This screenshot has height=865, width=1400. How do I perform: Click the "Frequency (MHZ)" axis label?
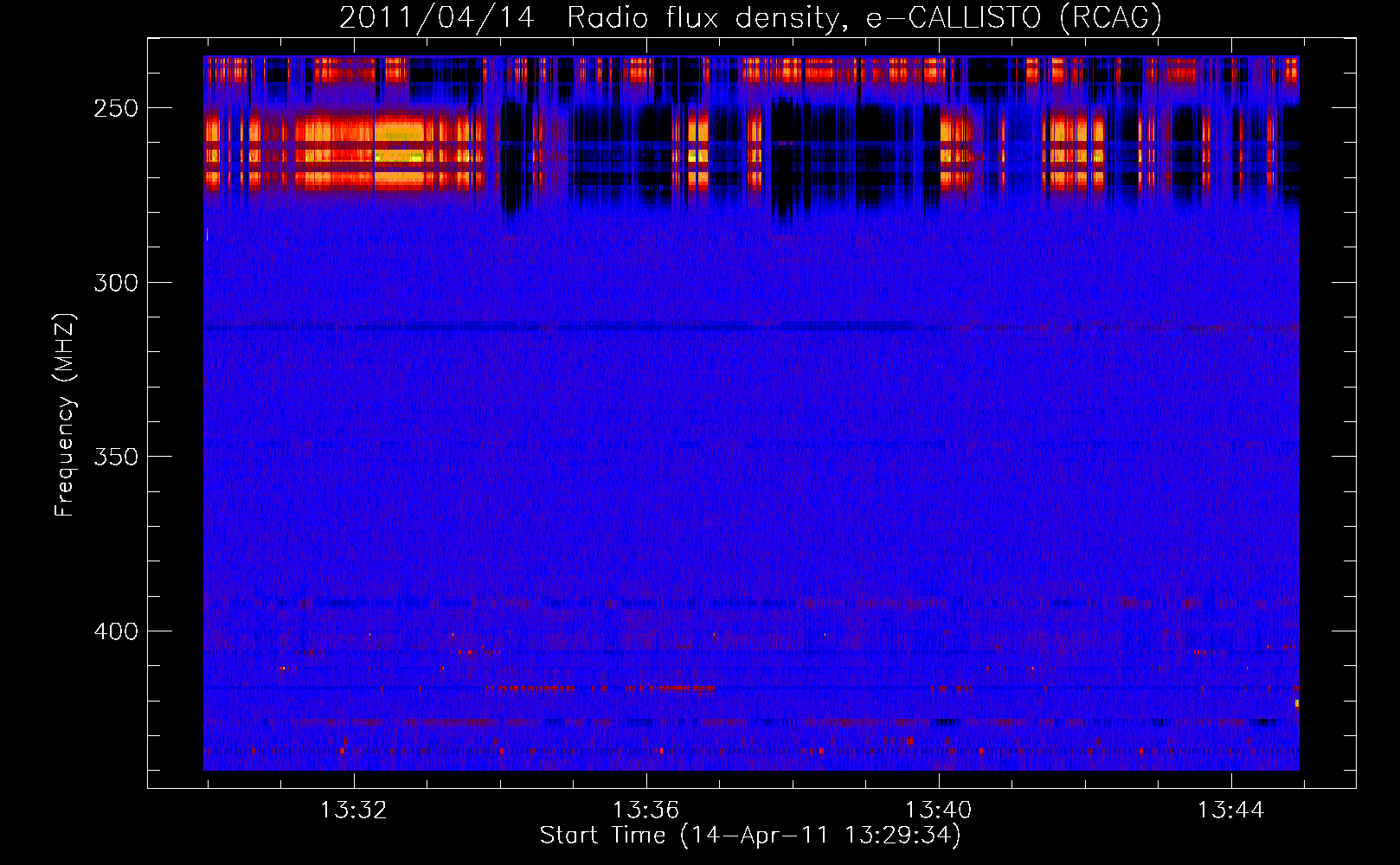[x=65, y=414]
